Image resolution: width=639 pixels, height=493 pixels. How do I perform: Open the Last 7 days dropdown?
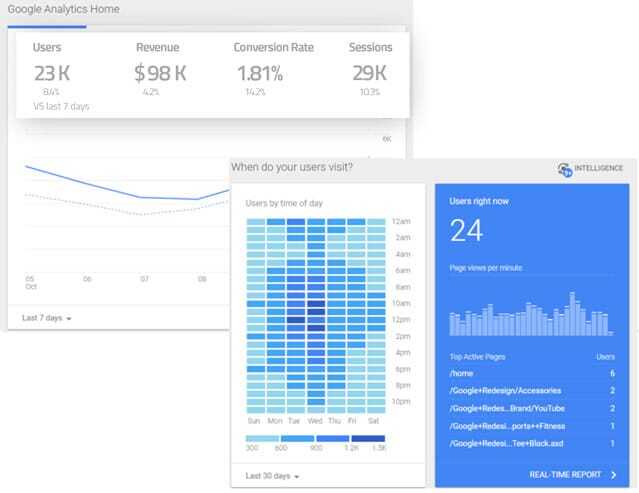click(47, 318)
